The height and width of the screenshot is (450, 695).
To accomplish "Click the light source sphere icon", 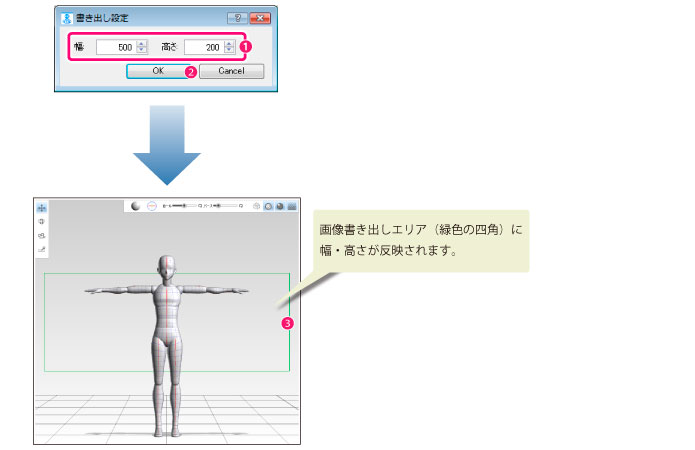I will tap(136, 206).
